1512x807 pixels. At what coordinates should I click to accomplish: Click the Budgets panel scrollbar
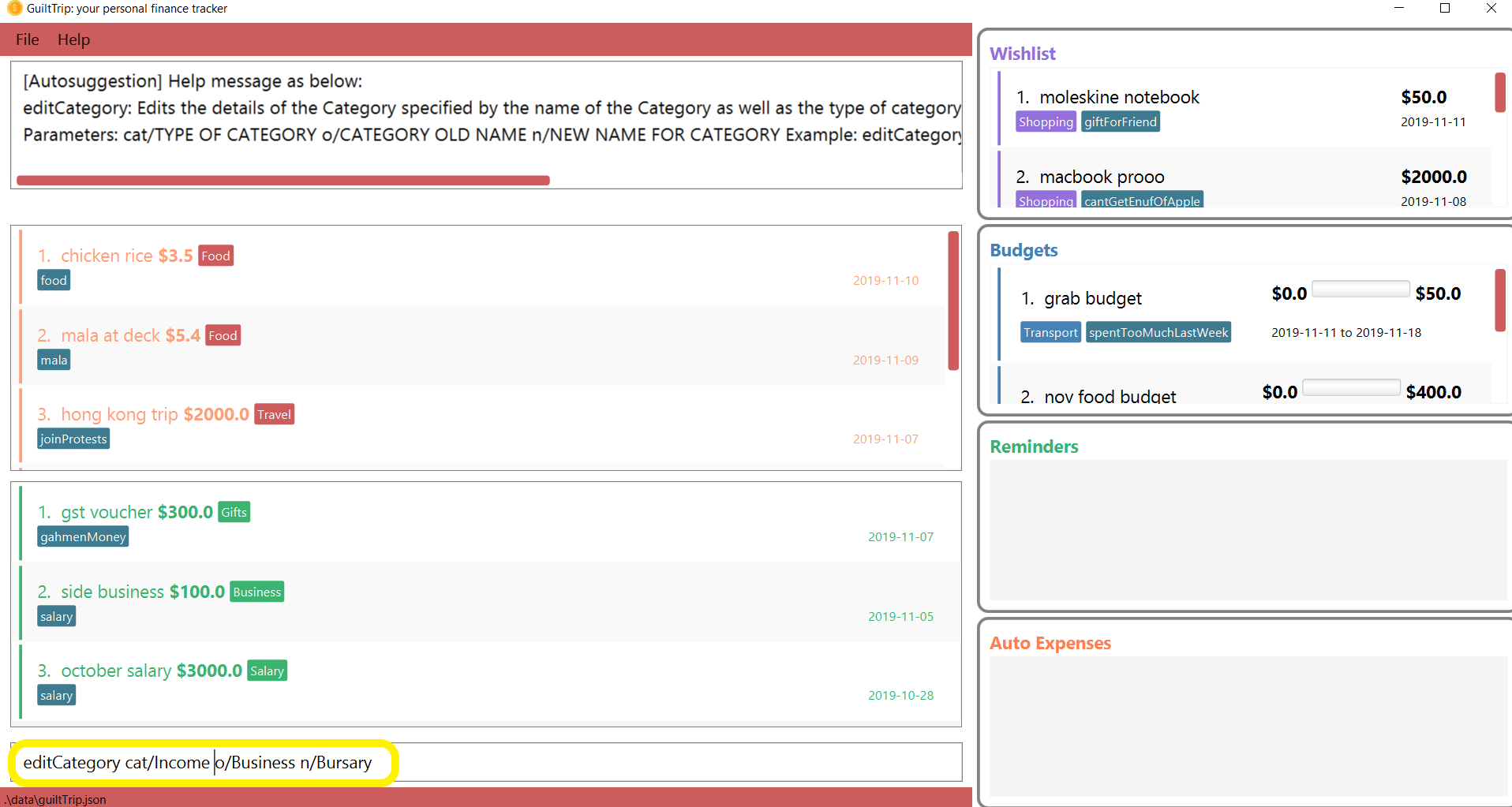(1500, 301)
